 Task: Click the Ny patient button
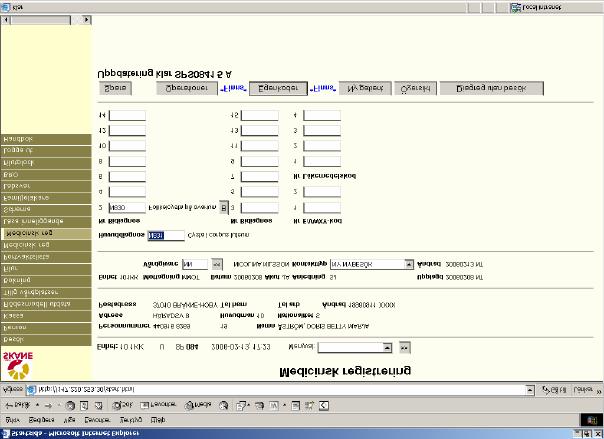coord(365,88)
